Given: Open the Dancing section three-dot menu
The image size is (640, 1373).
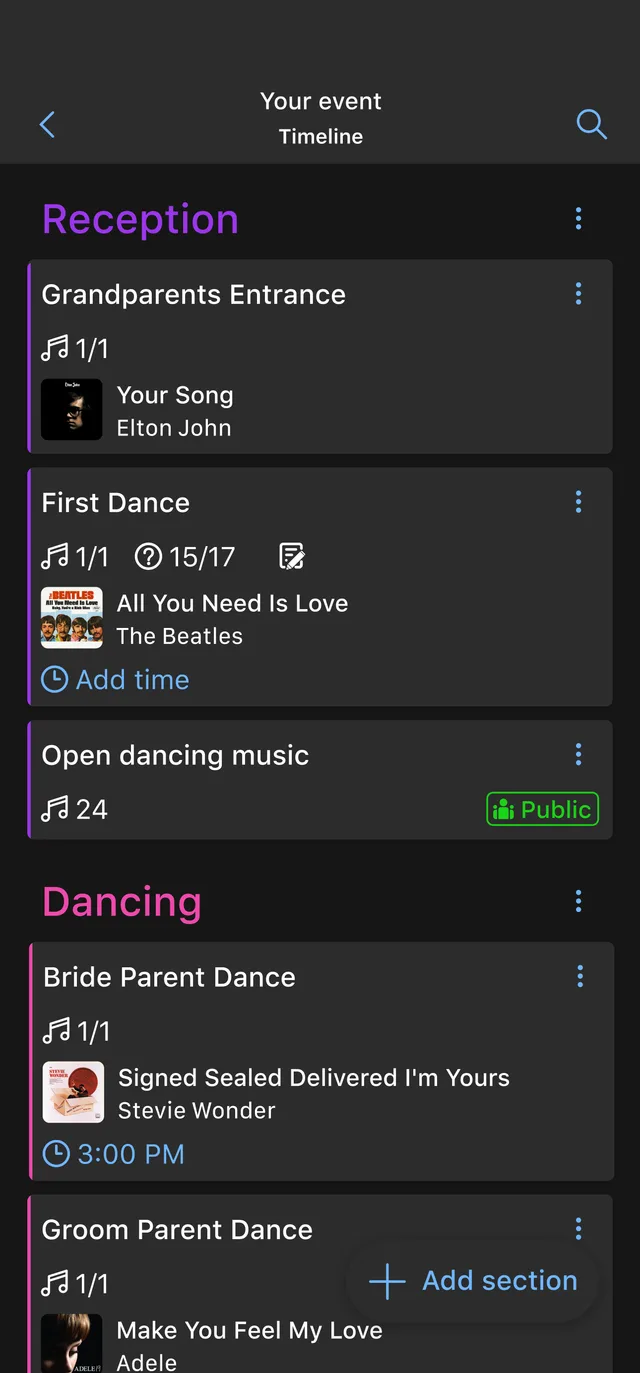Looking at the screenshot, I should (x=578, y=901).
